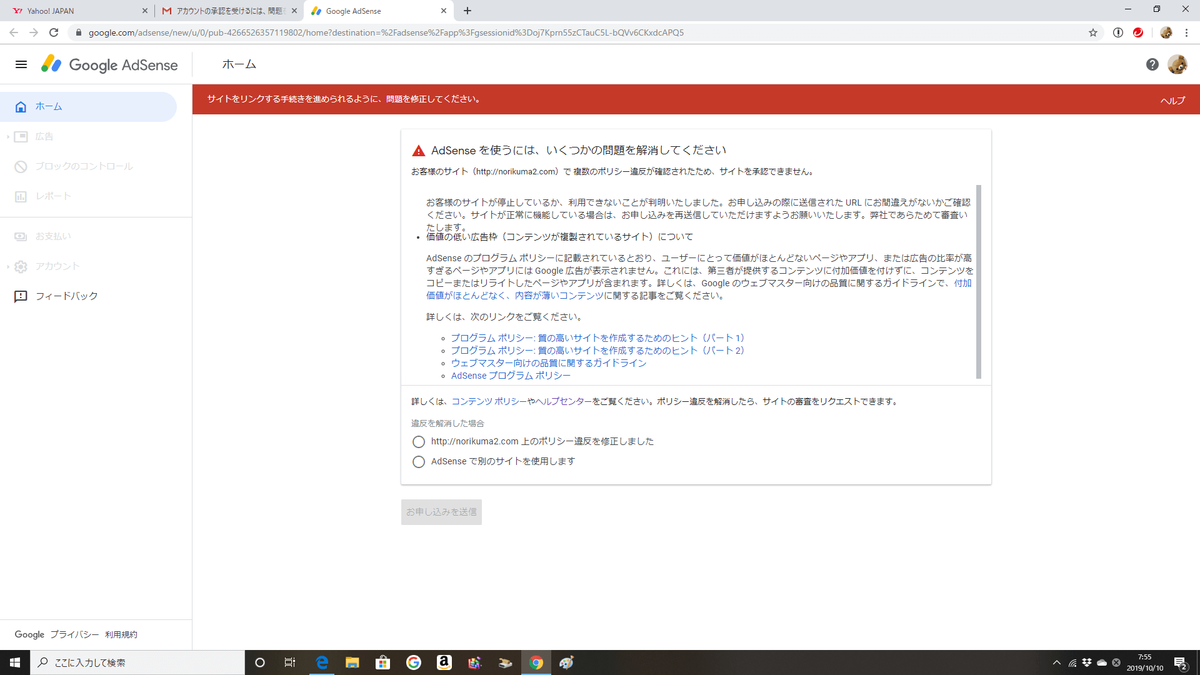Close the Gmail tab

(294, 10)
